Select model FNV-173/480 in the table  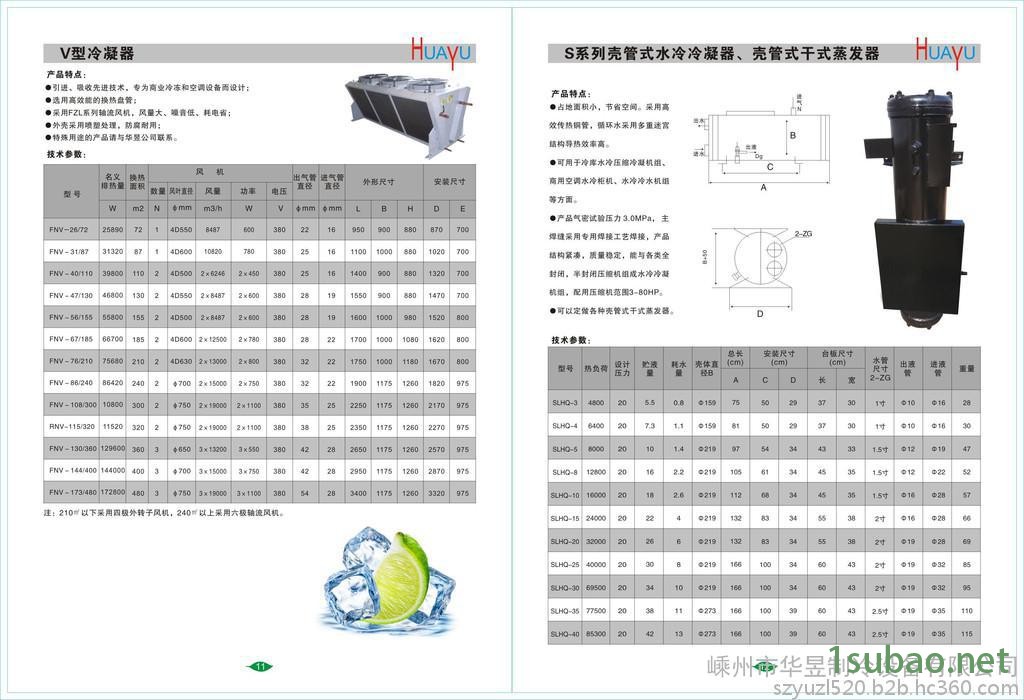pos(72,493)
